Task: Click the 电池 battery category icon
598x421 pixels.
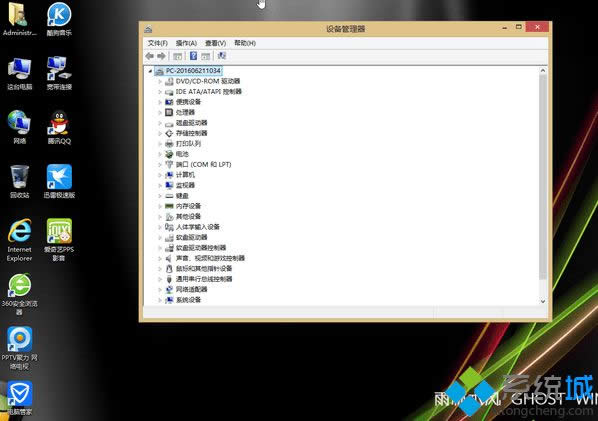Action: [169, 154]
